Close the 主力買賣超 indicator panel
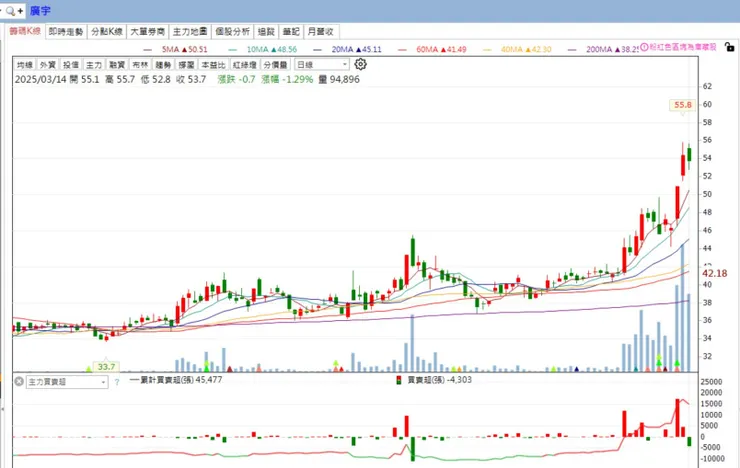 point(19,381)
